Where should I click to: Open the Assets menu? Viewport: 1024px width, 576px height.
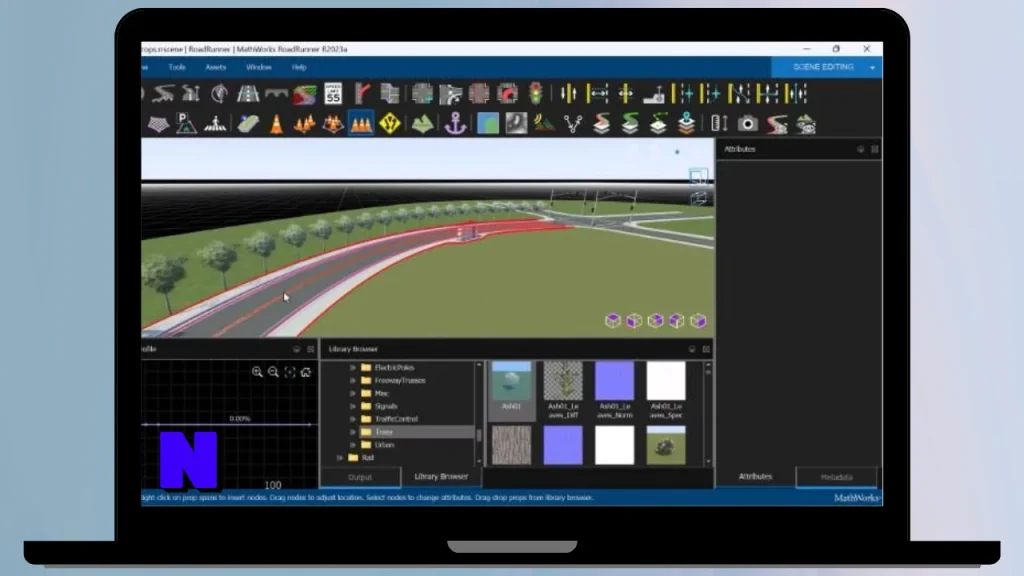click(216, 67)
